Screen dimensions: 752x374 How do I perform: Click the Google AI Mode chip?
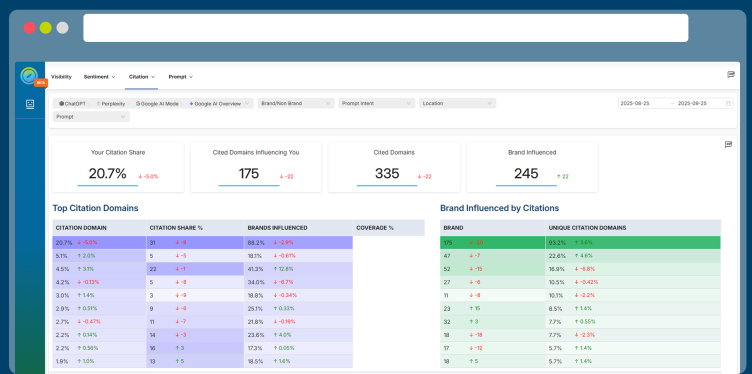(x=157, y=103)
